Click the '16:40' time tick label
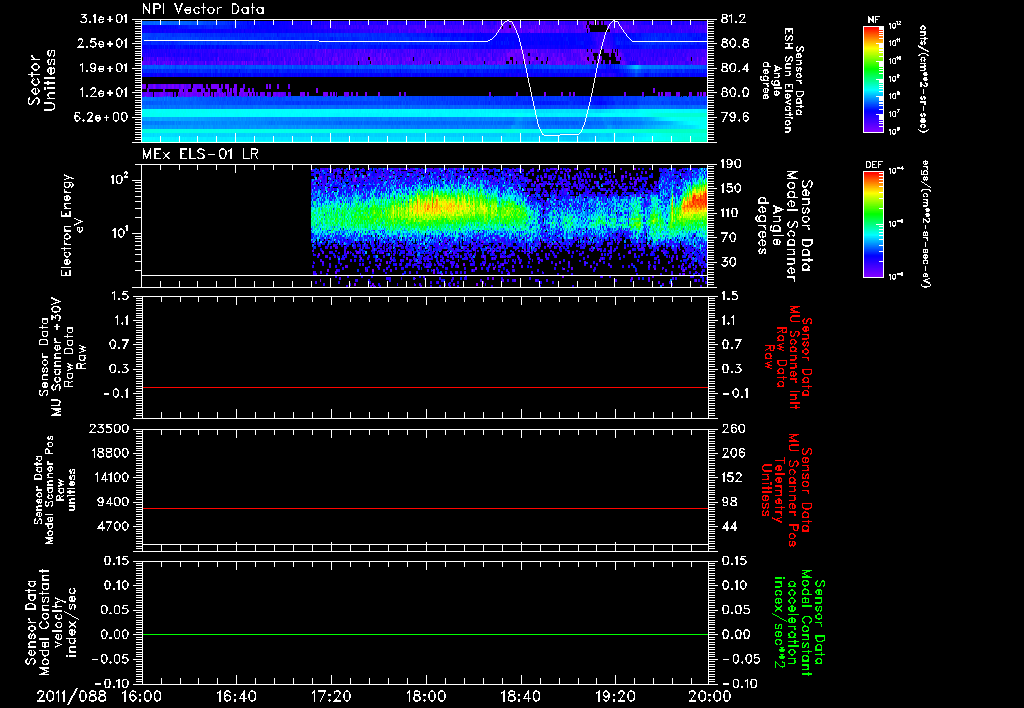The height and width of the screenshot is (708, 1024). point(237,696)
